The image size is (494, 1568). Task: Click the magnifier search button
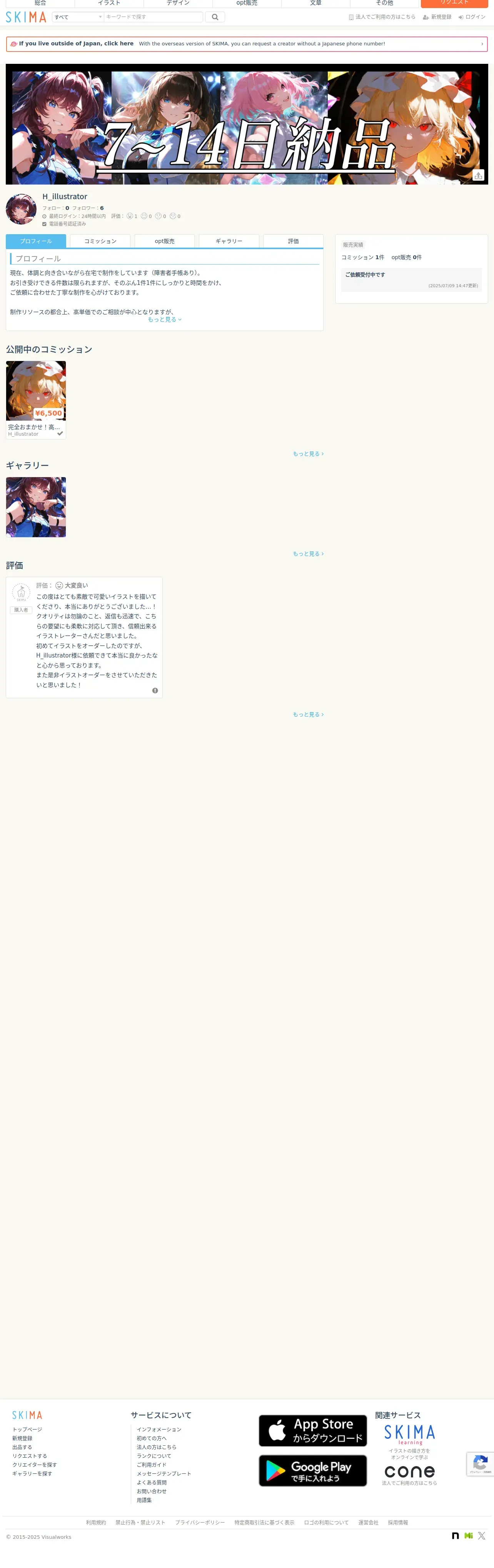(214, 17)
